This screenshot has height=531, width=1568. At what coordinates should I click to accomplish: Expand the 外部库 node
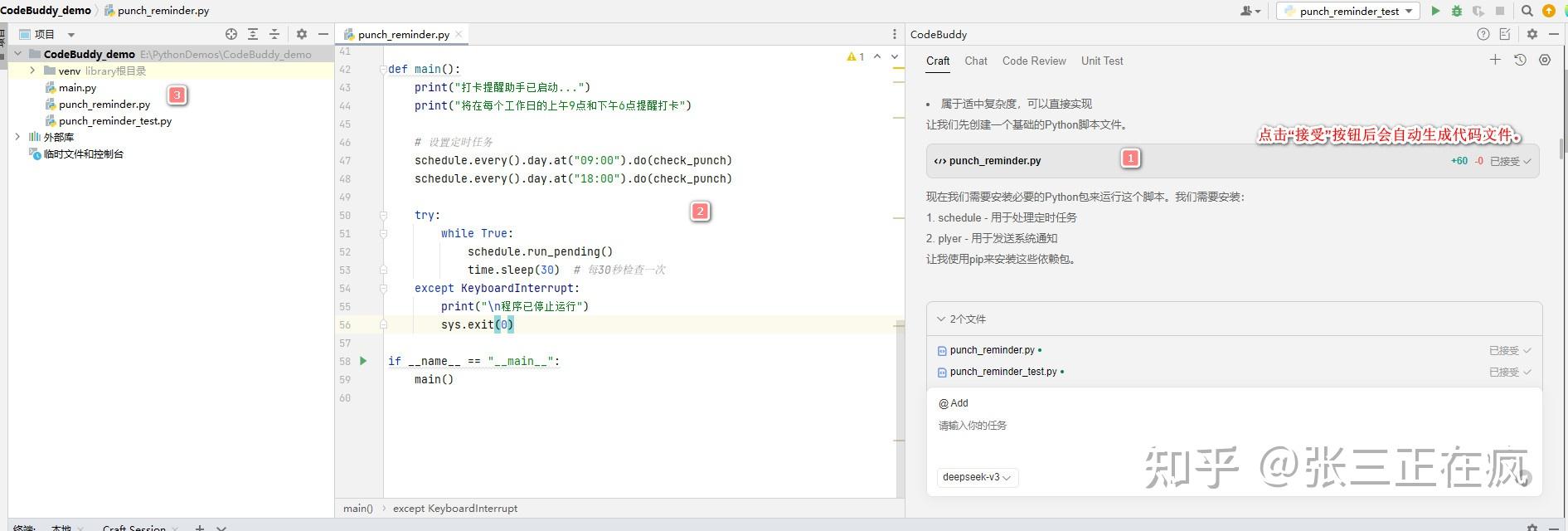point(17,137)
